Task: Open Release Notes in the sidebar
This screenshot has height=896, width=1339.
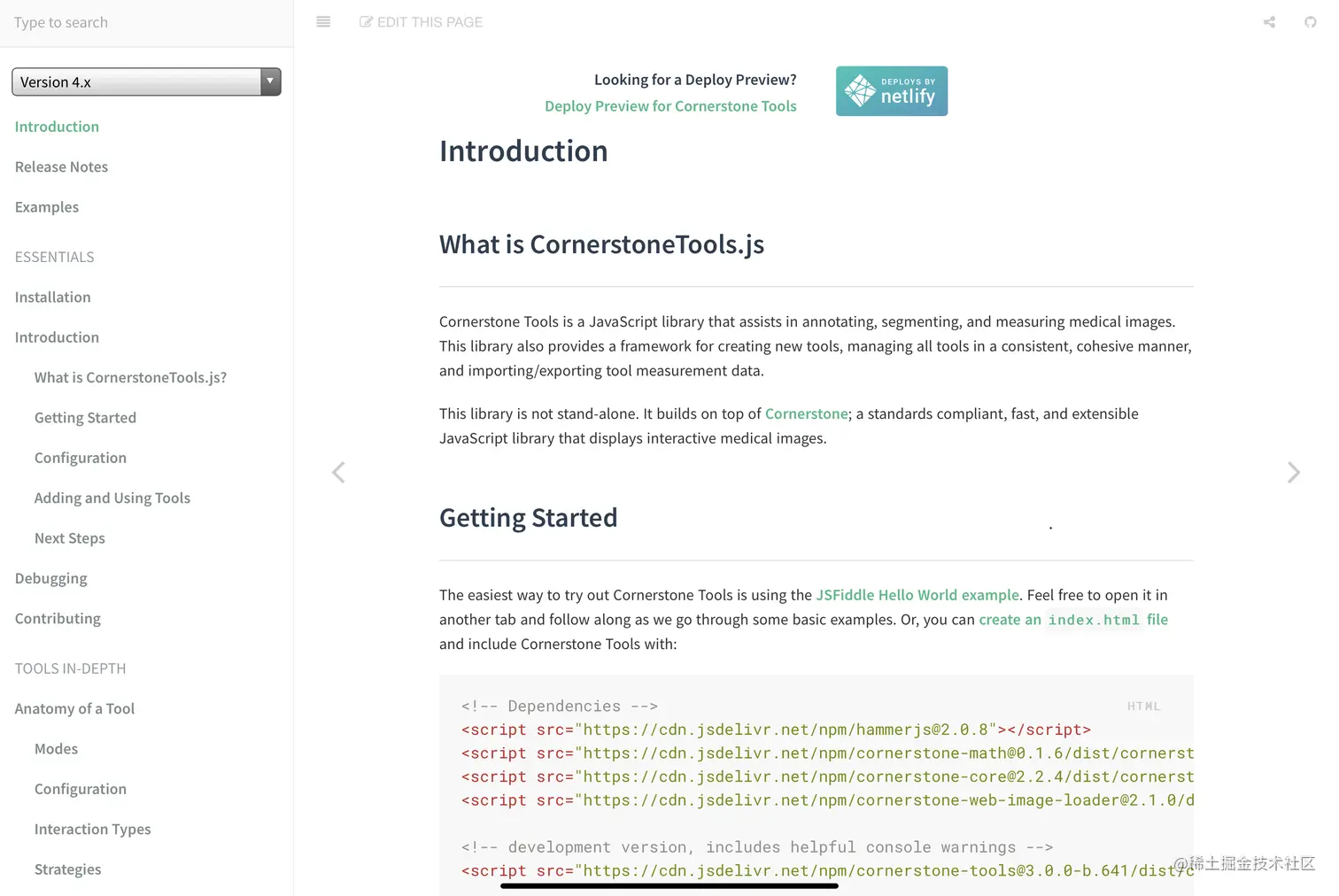Action: pos(61,166)
